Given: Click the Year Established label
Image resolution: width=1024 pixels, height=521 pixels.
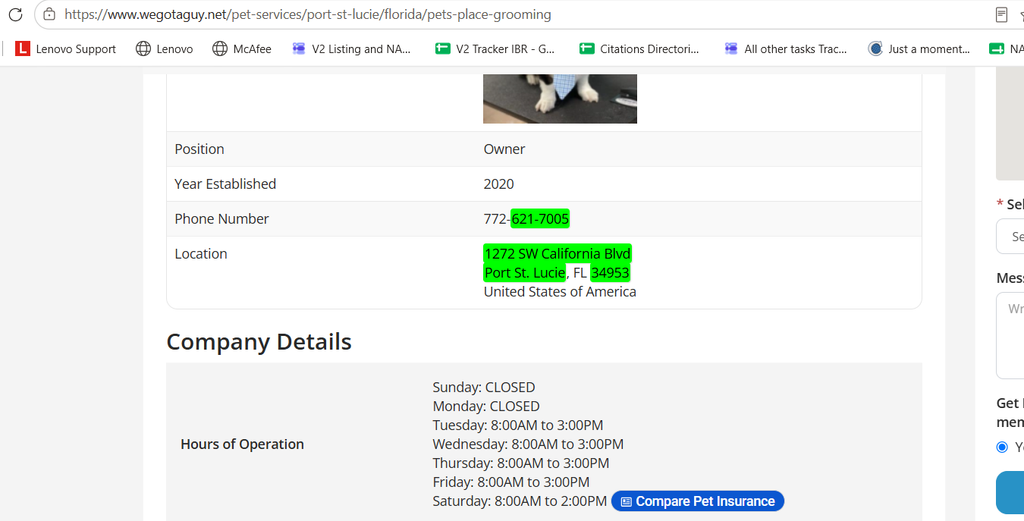Looking at the screenshot, I should click(225, 184).
